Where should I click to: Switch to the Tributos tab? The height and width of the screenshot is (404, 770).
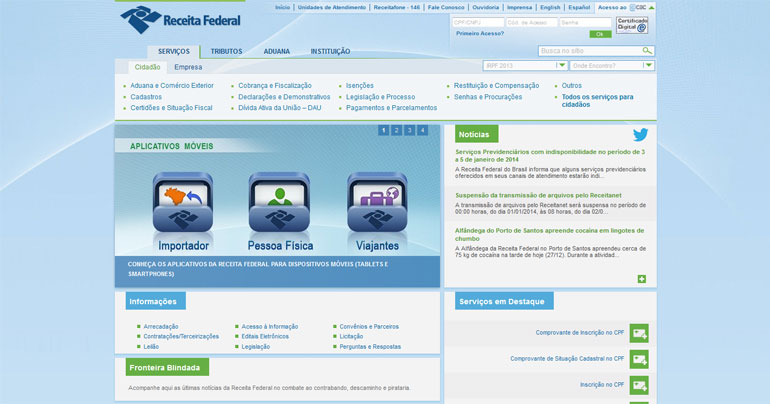[226, 51]
